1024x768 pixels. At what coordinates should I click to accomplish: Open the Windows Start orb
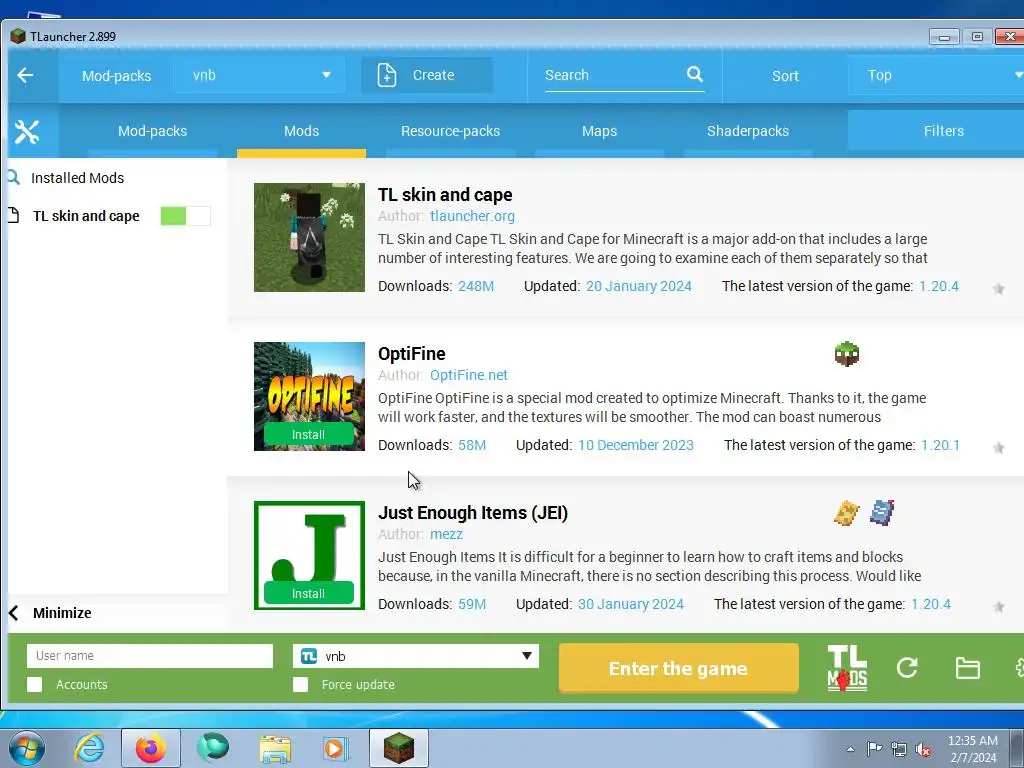[x=27, y=748]
